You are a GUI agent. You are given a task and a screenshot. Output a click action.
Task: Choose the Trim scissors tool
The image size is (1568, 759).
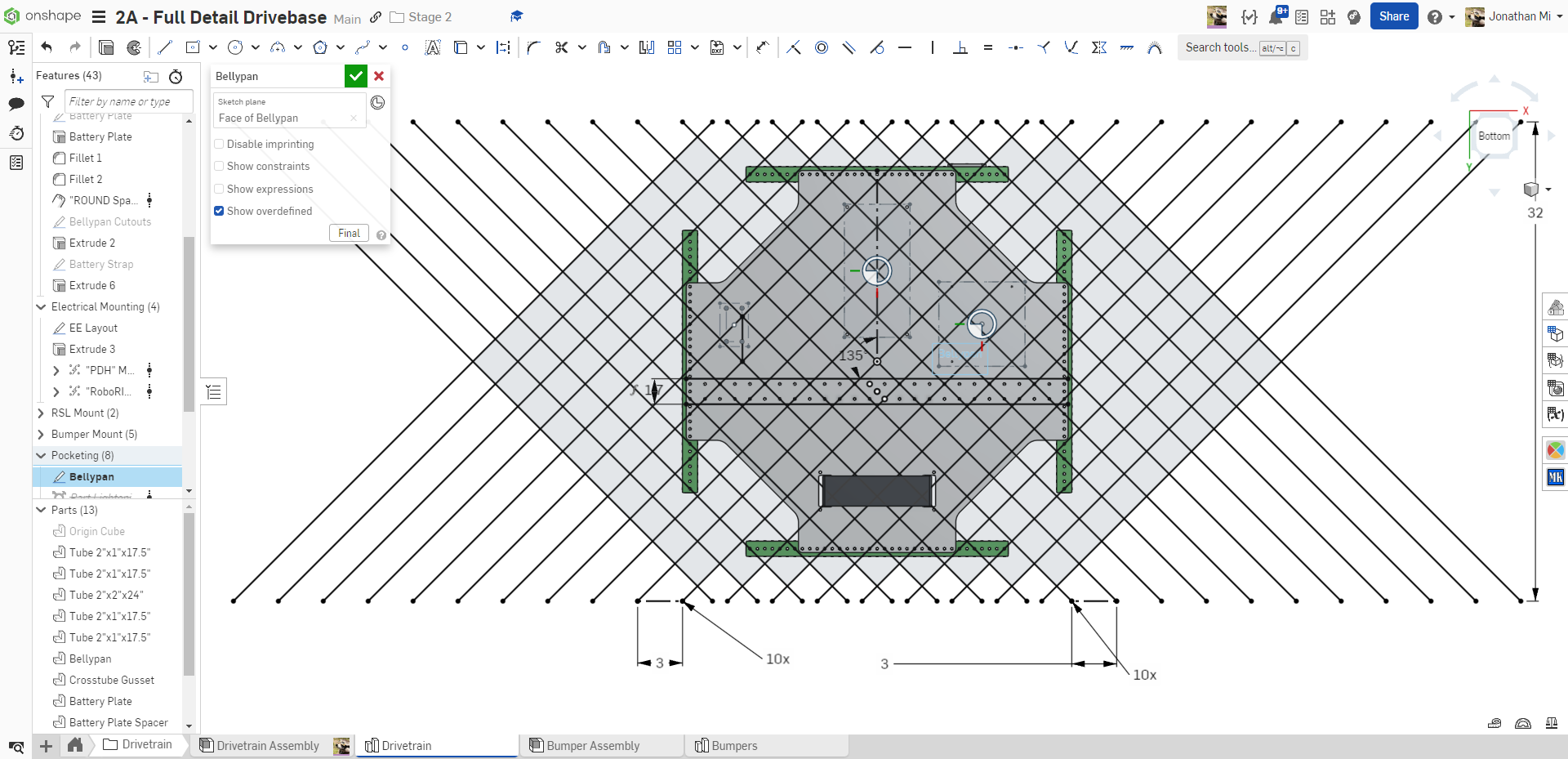click(x=561, y=47)
